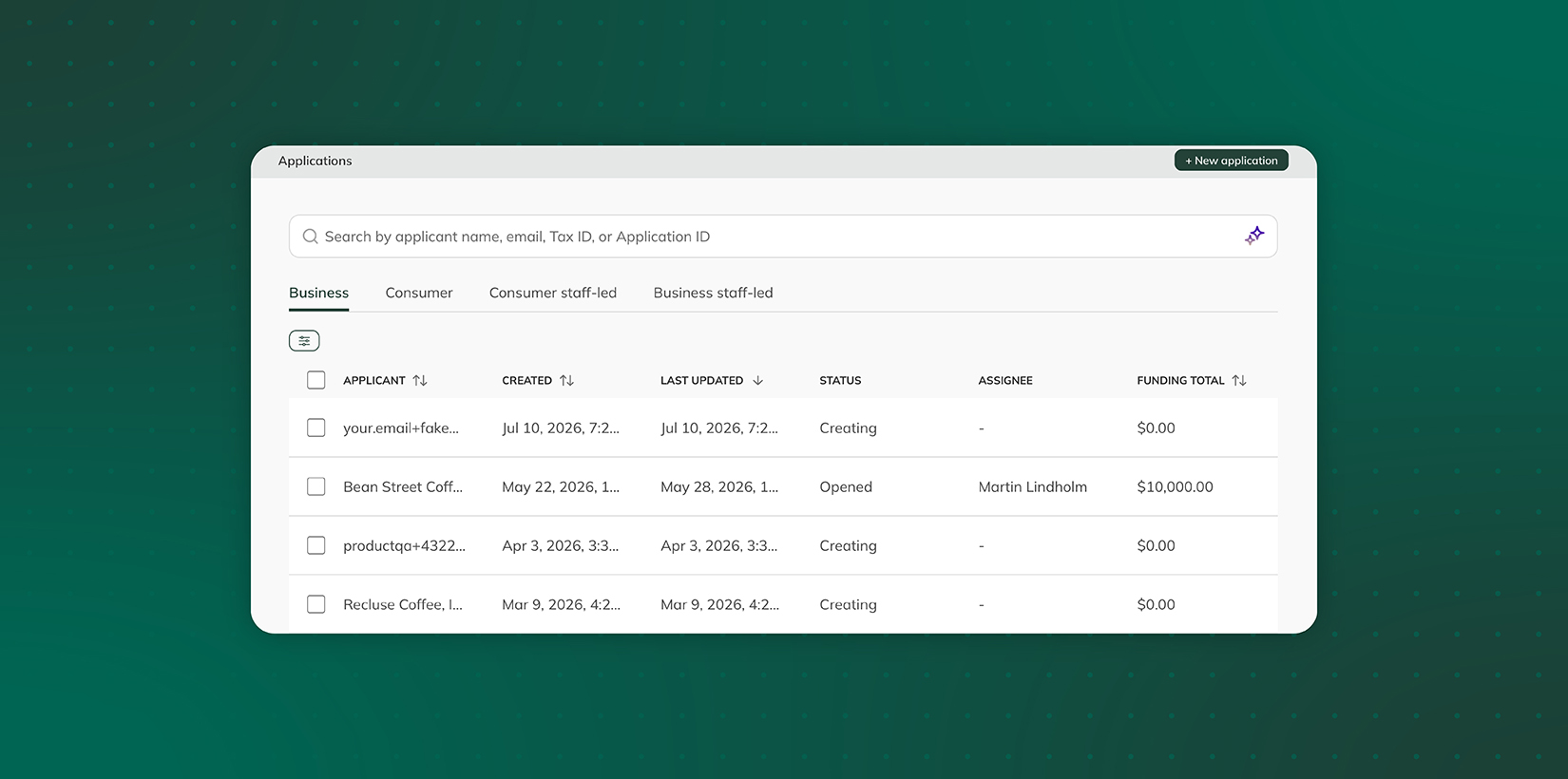Click Jul 10, 2026 created date

tap(561, 428)
